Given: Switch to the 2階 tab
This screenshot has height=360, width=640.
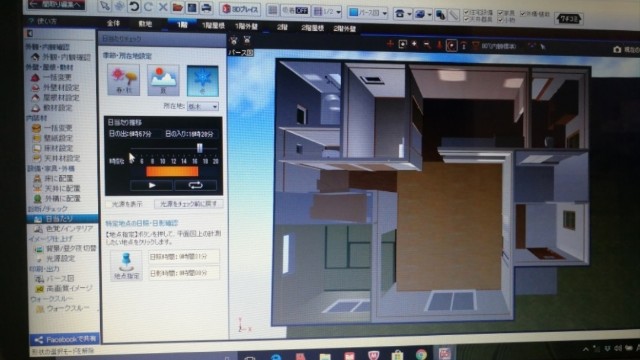Looking at the screenshot, I should tap(282, 27).
